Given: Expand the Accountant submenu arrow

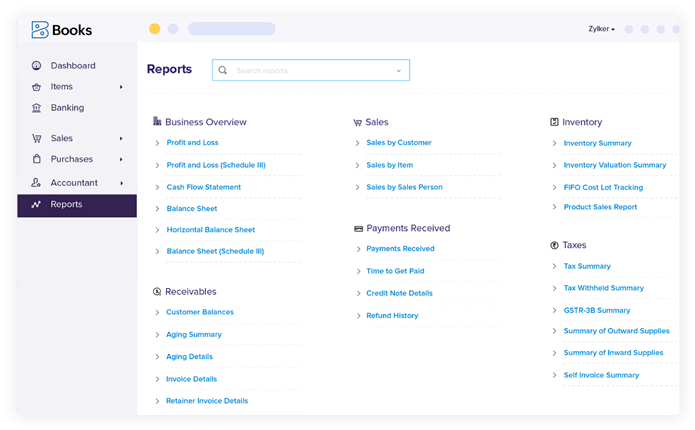Looking at the screenshot, I should pyautogui.click(x=121, y=183).
